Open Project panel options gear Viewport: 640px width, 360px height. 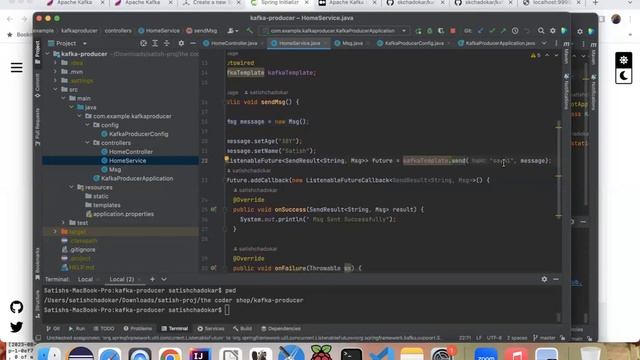pos(181,43)
